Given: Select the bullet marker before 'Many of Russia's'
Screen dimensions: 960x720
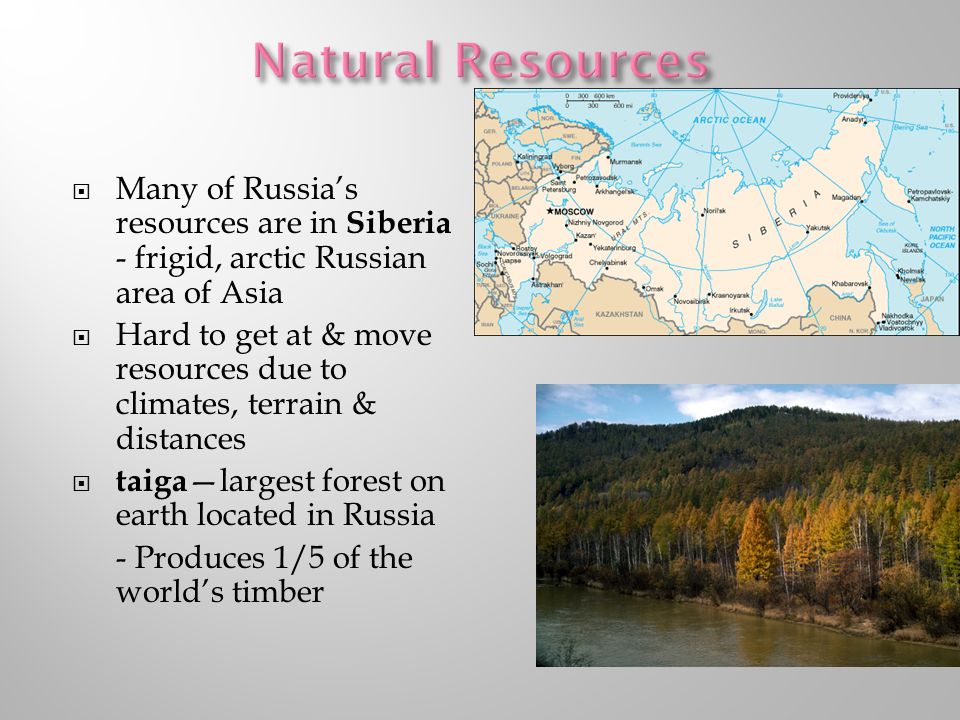Looking at the screenshot, I should coord(81,192).
